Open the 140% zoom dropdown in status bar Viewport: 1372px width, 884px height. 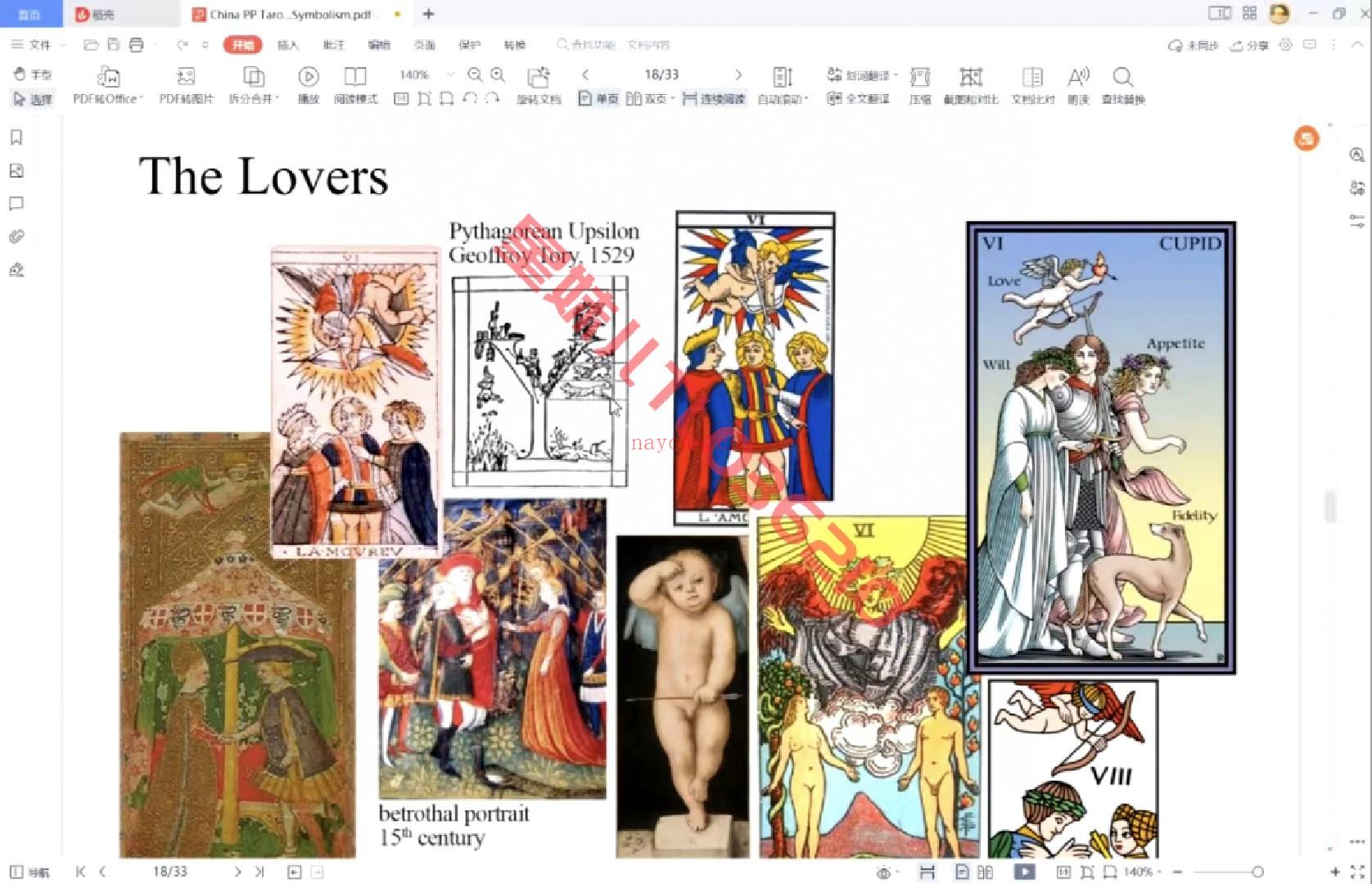click(x=1160, y=873)
